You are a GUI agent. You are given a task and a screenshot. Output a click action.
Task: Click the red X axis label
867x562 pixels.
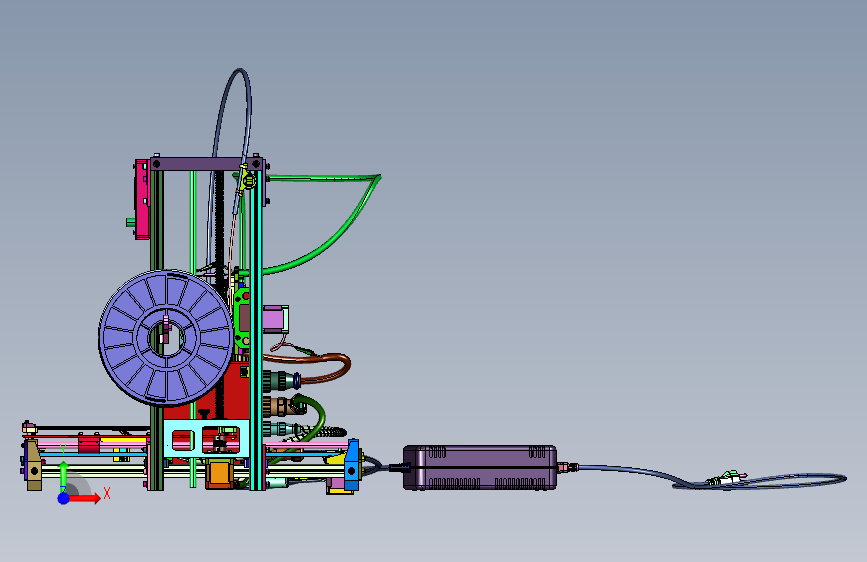[107, 493]
